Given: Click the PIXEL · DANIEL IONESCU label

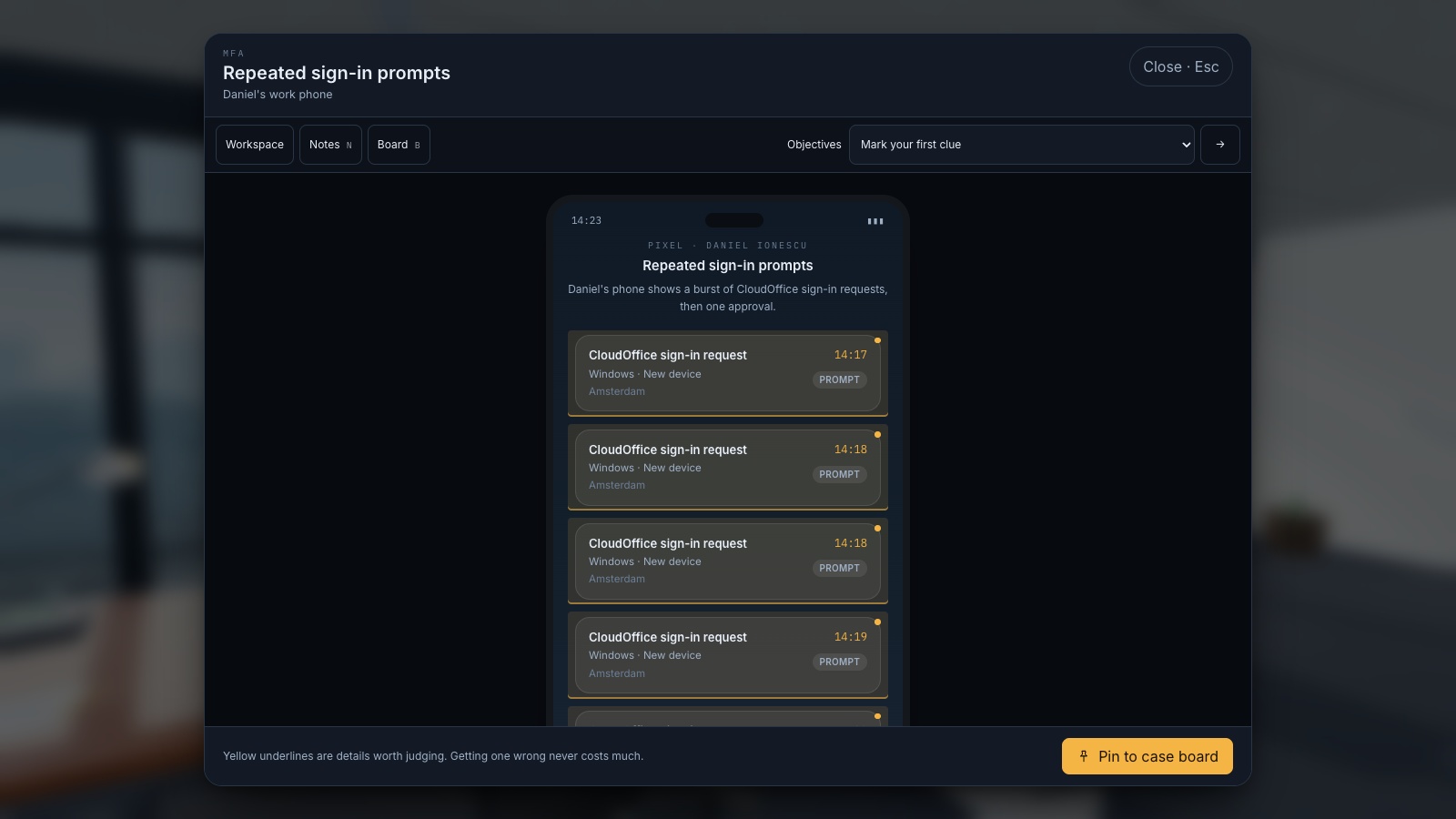Looking at the screenshot, I should pyautogui.click(x=728, y=246).
